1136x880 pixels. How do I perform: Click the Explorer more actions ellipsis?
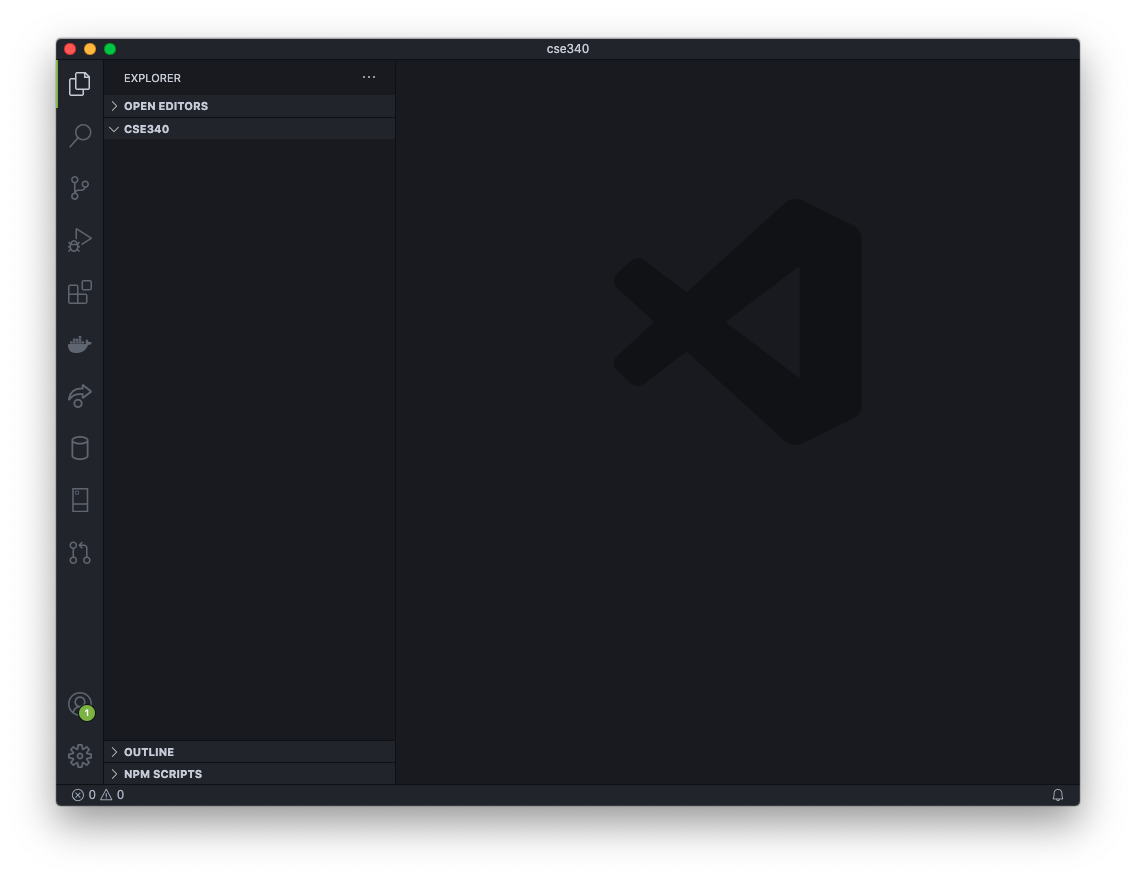(369, 77)
